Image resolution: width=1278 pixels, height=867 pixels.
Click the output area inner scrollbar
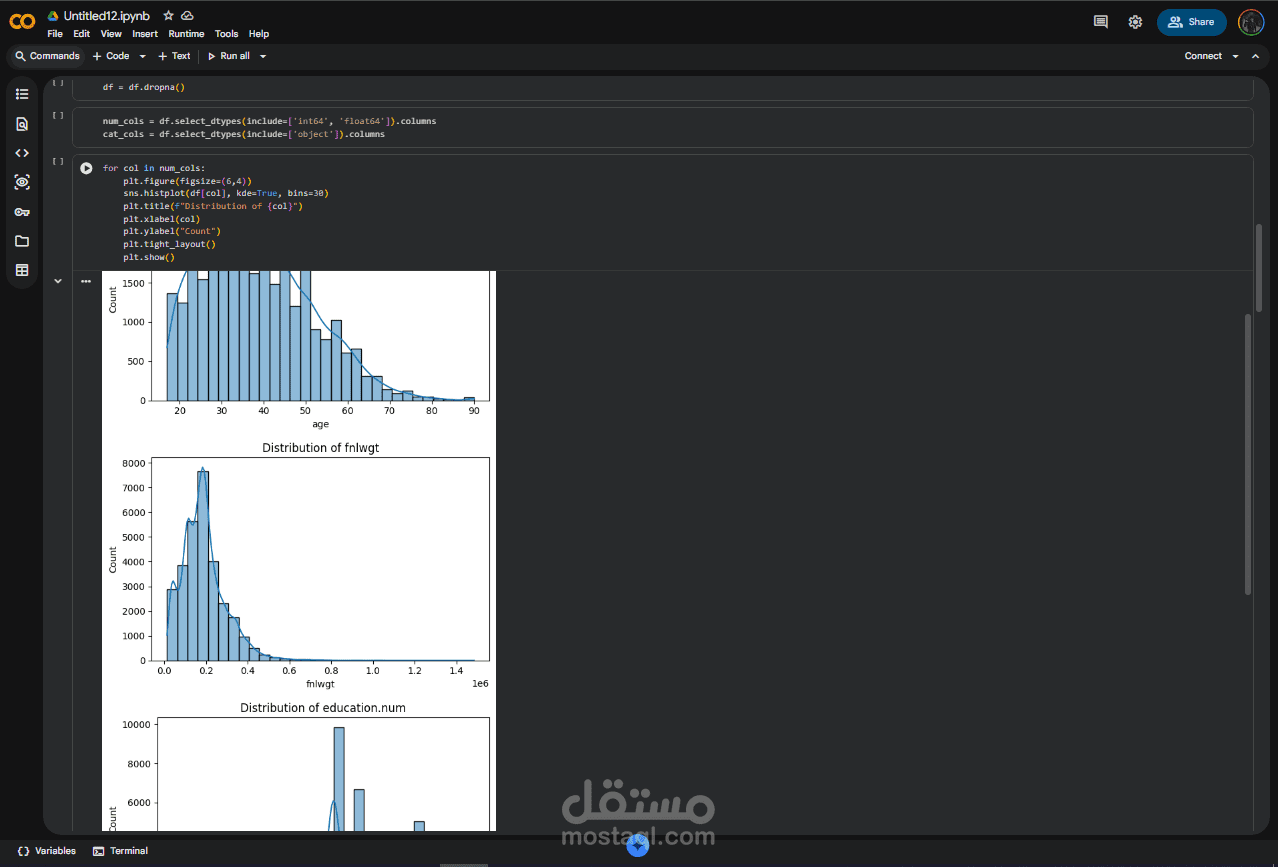[x=1247, y=454]
